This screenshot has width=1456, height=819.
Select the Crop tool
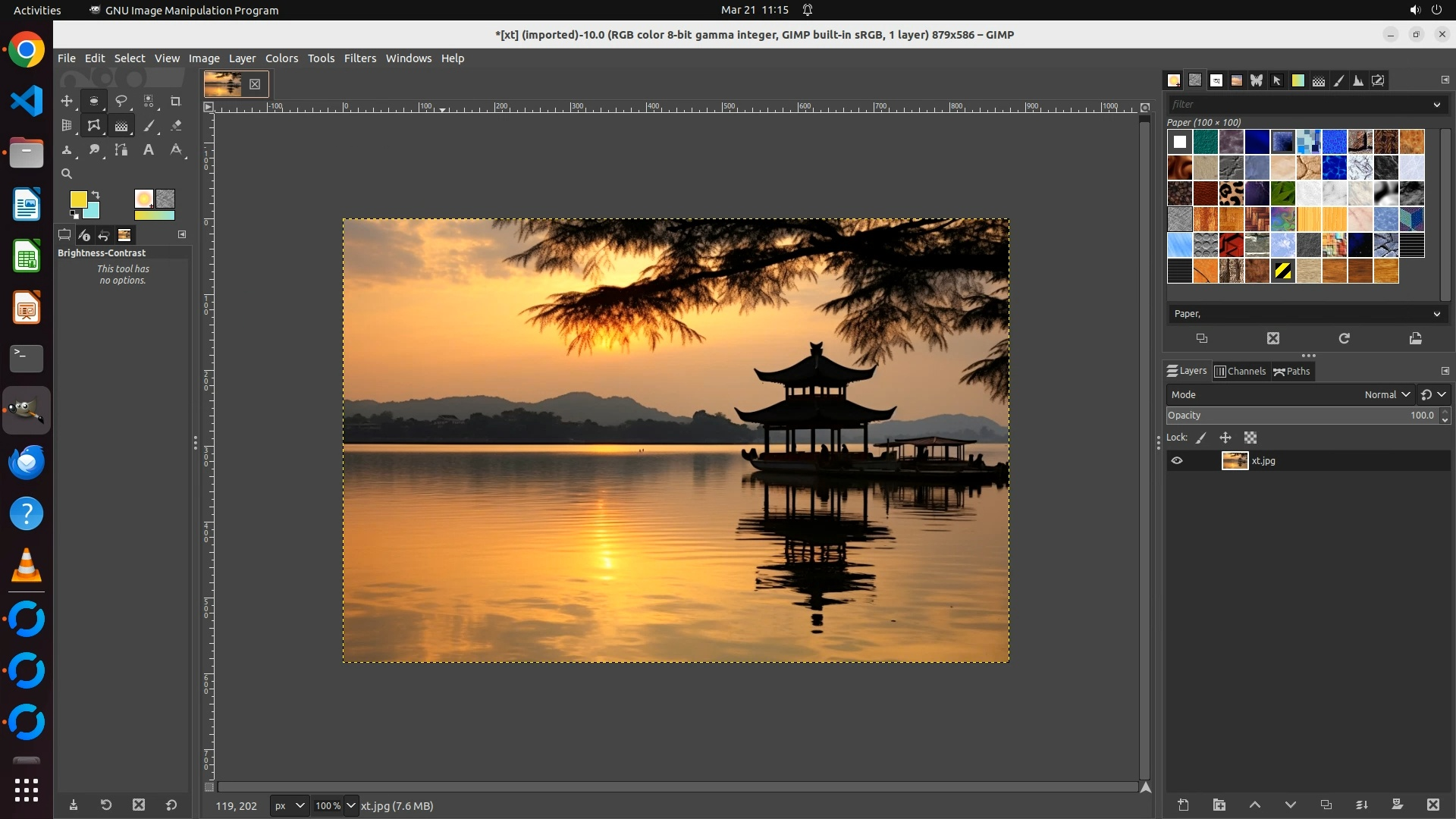click(x=175, y=101)
